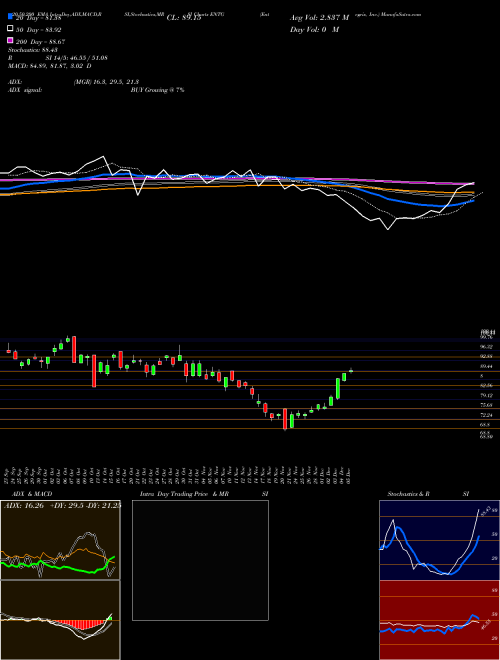Click the 'Intra Day Trading Price & MR' title
This screenshot has height=660, width=500.
(x=184, y=494)
